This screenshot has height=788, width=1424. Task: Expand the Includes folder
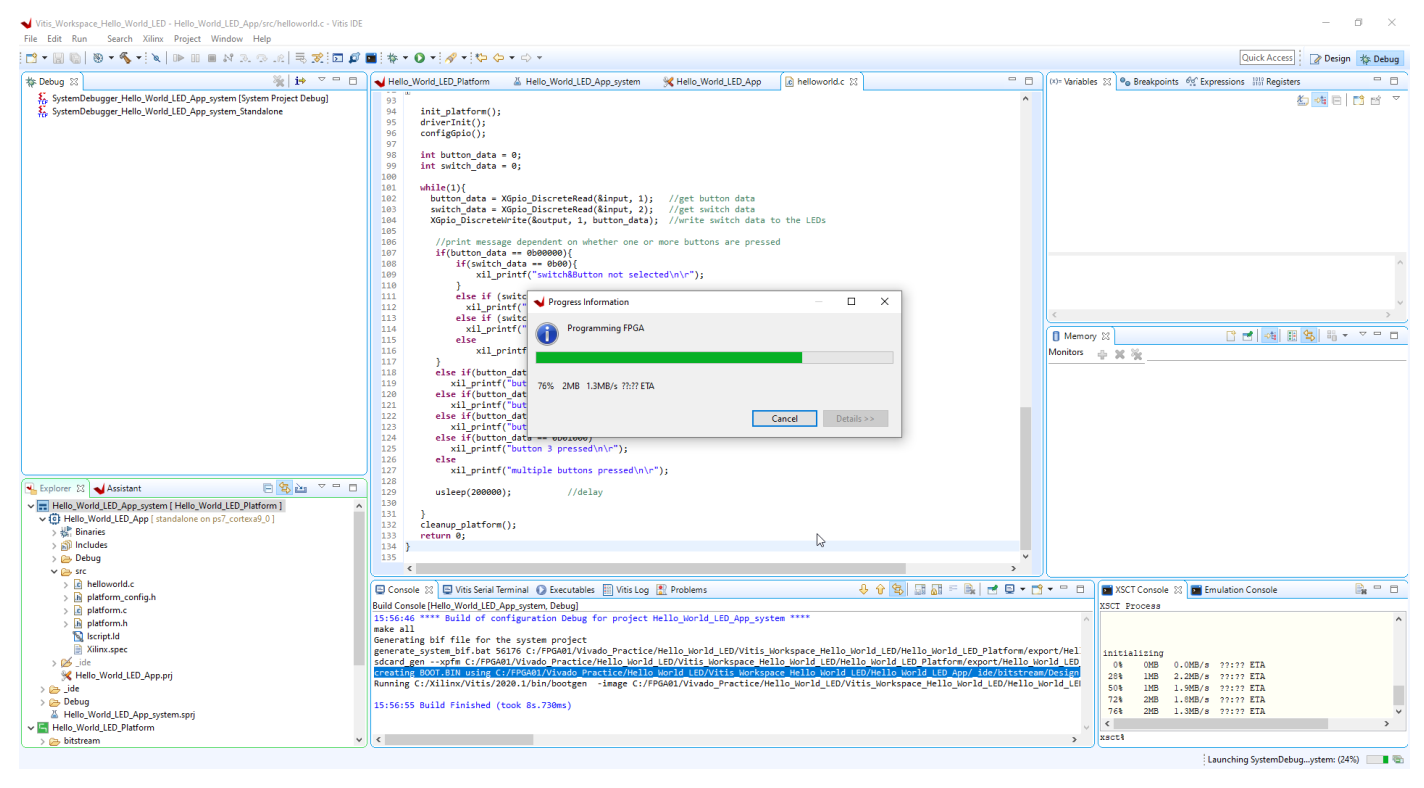tap(54, 545)
